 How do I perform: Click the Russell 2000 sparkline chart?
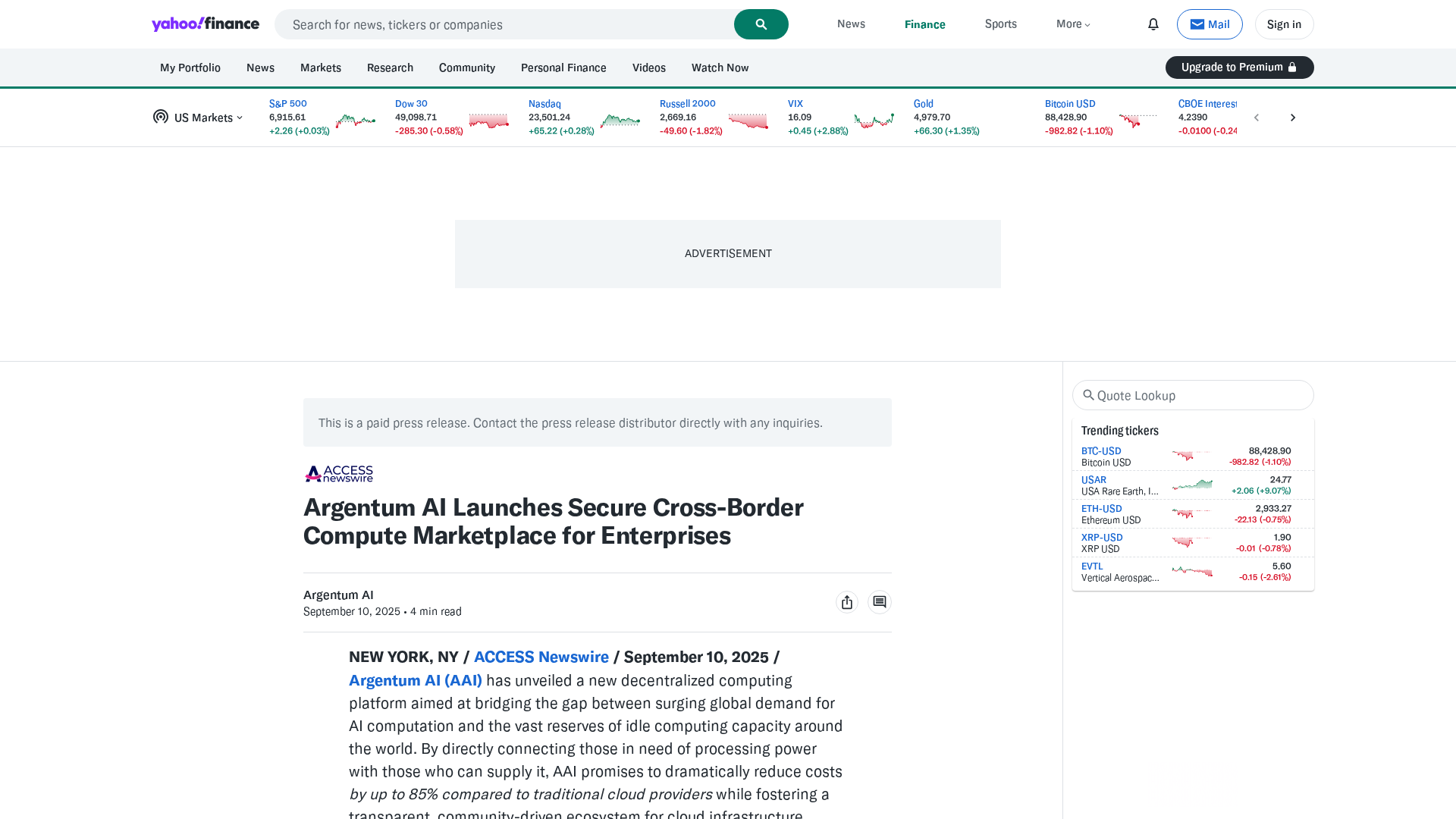[748, 121]
